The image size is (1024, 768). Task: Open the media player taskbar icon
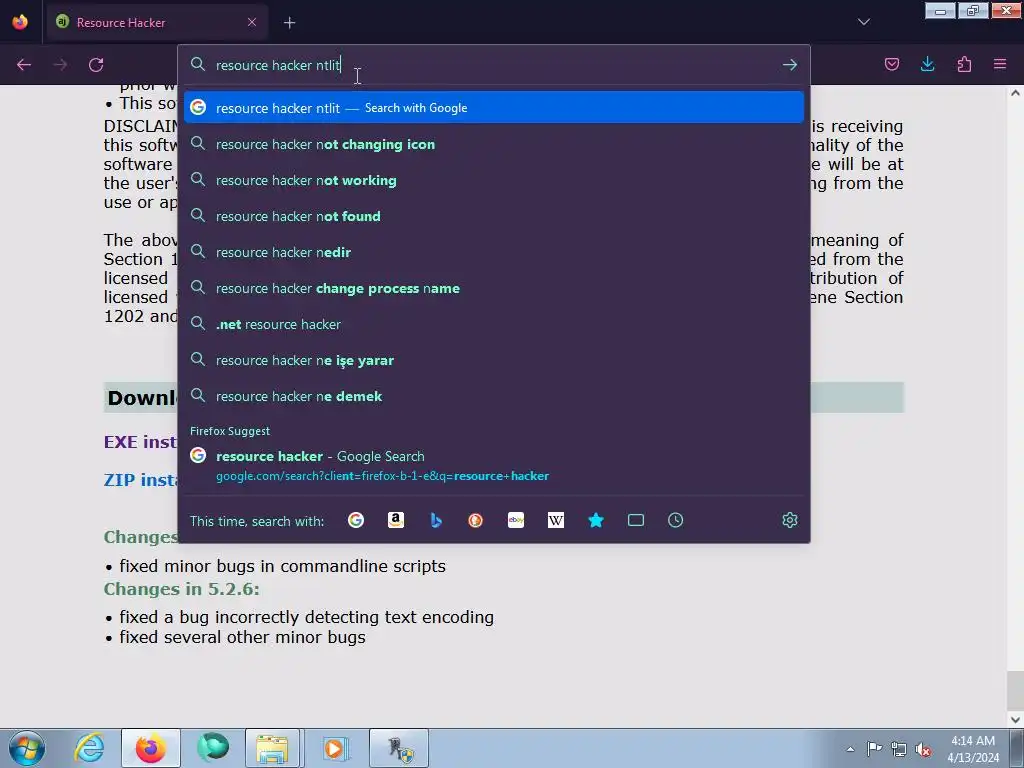335,748
